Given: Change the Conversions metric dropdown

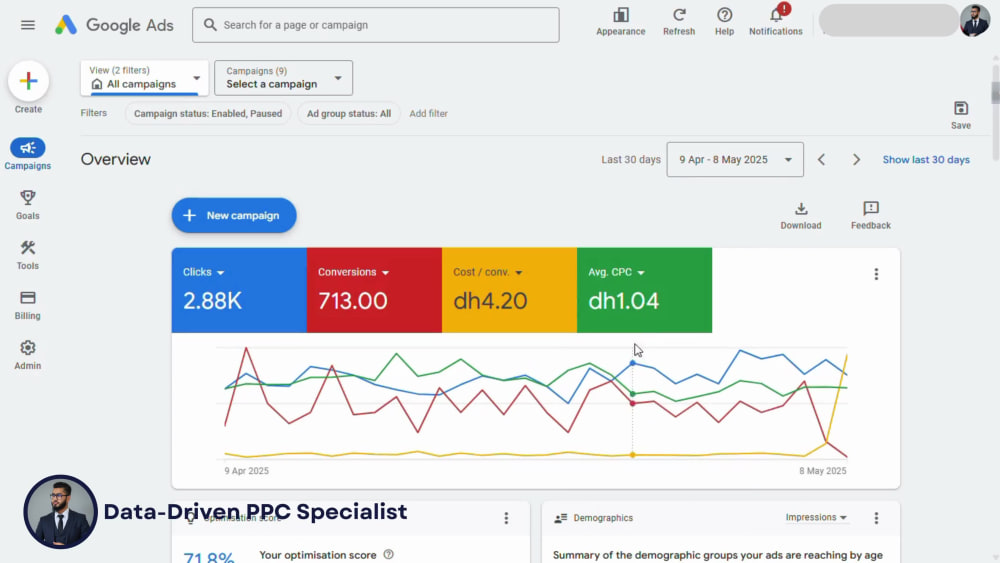Looking at the screenshot, I should [353, 272].
